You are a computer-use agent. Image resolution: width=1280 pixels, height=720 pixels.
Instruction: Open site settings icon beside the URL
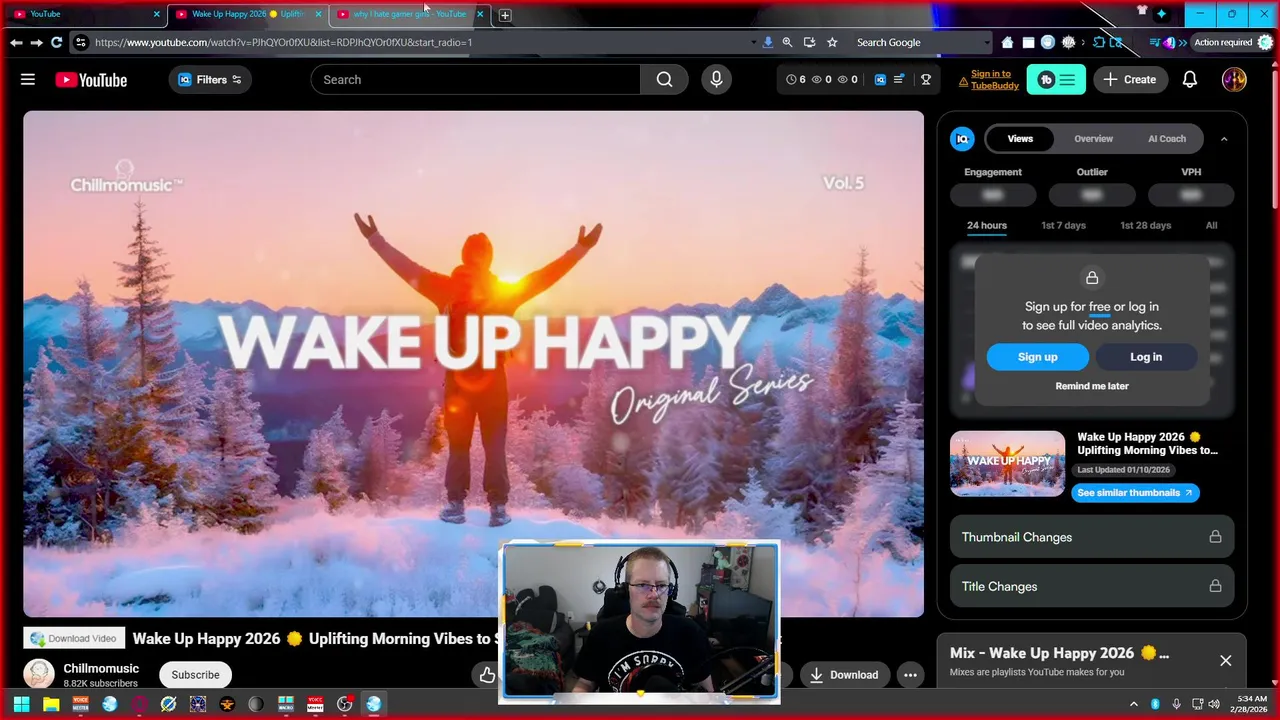[81, 42]
